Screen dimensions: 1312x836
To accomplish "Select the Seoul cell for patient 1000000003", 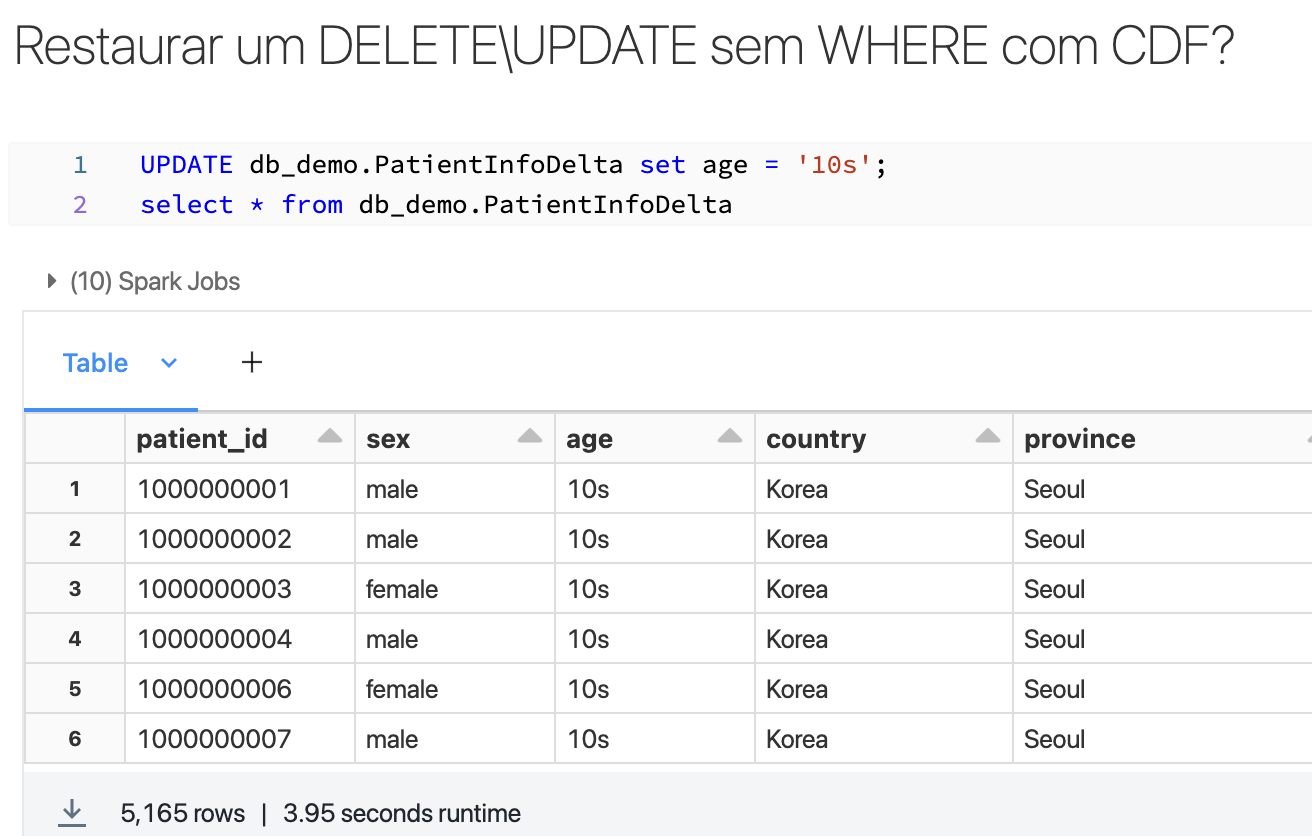I will 1162,589.
